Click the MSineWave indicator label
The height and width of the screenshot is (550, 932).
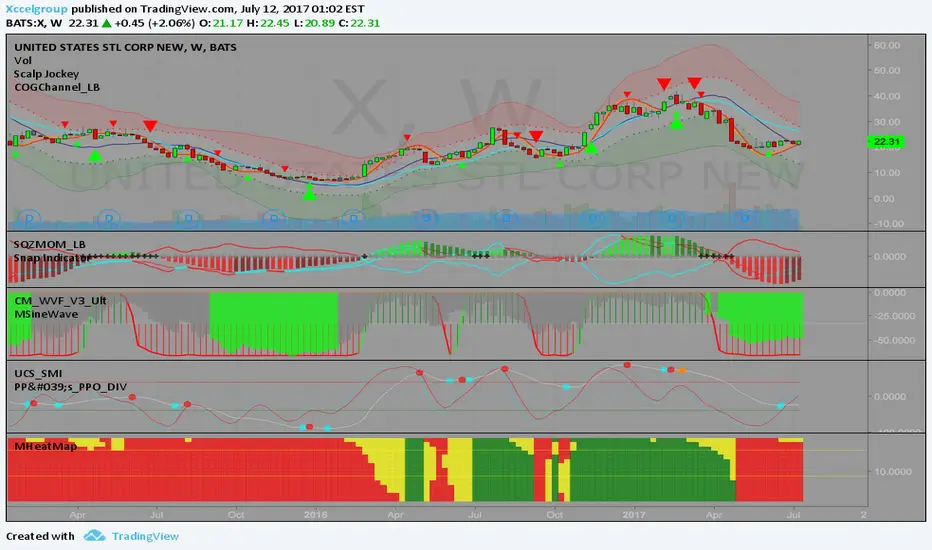[46, 314]
